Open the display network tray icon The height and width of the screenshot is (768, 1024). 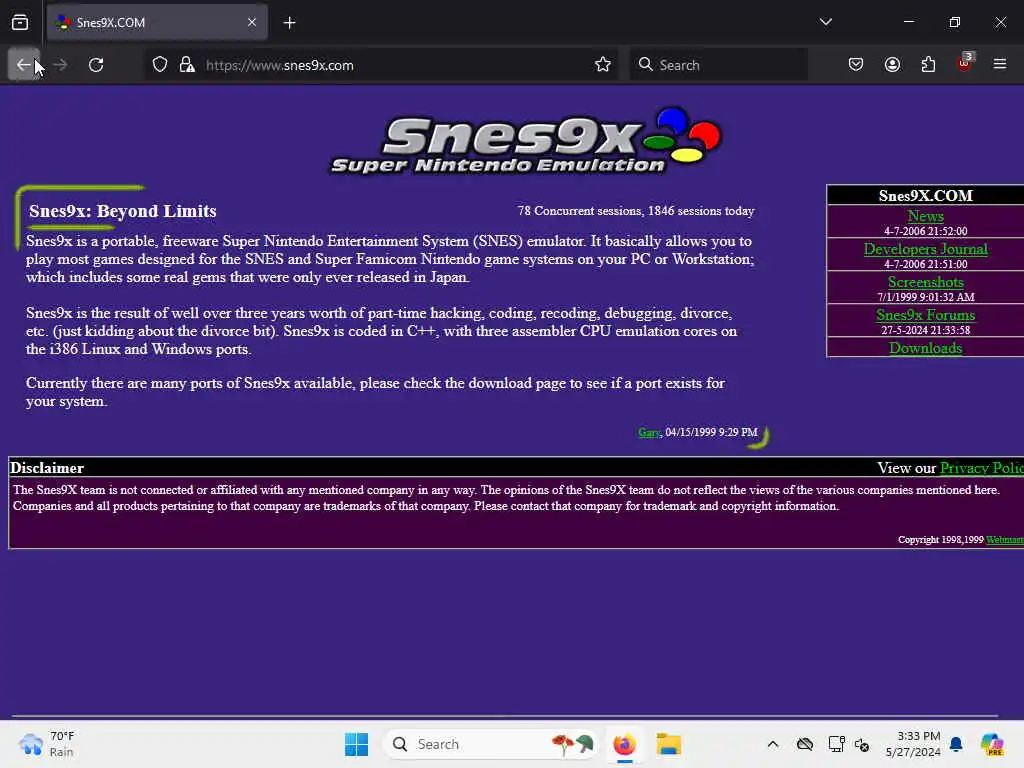pos(836,744)
